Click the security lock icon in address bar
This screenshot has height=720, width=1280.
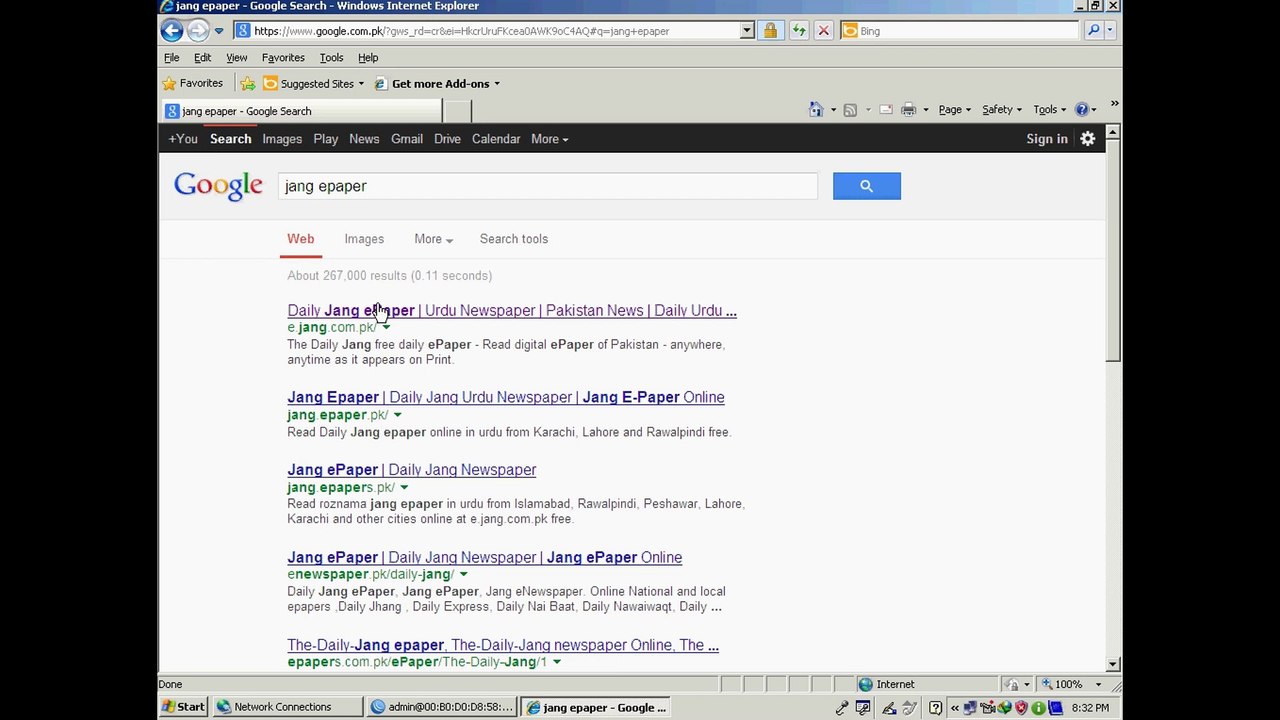coord(770,31)
